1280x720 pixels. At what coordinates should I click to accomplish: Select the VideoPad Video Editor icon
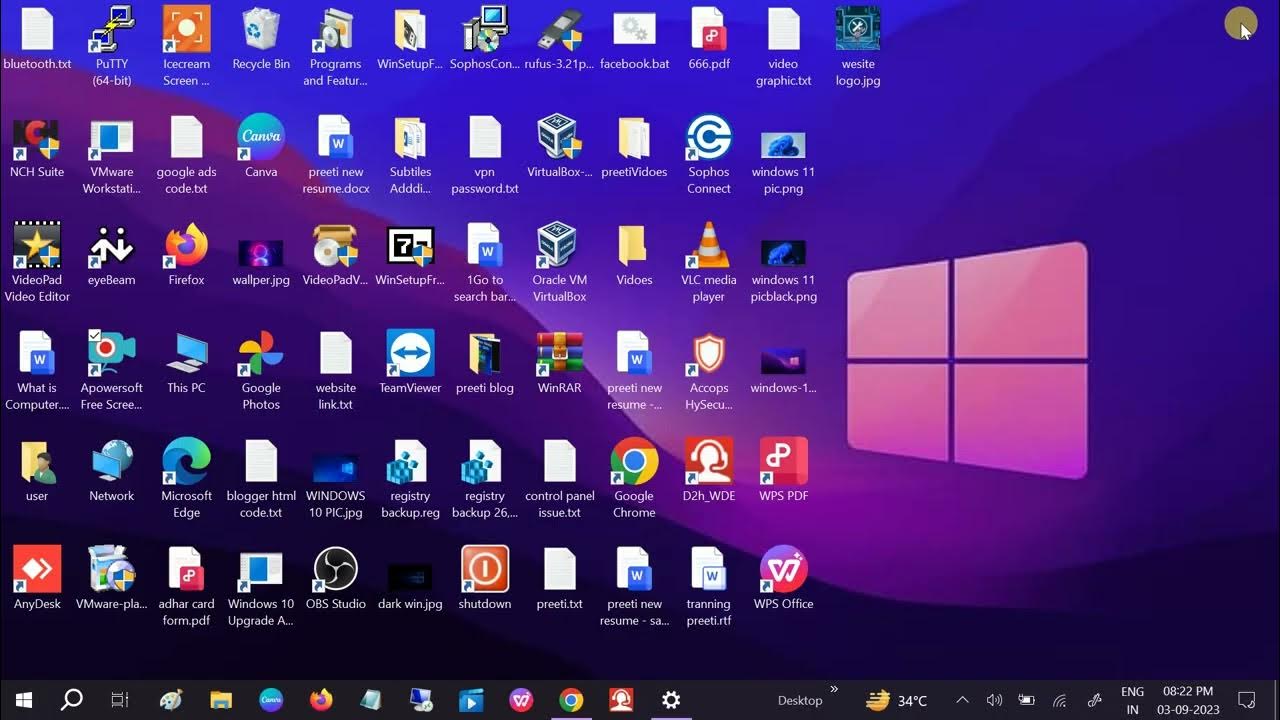(x=37, y=246)
